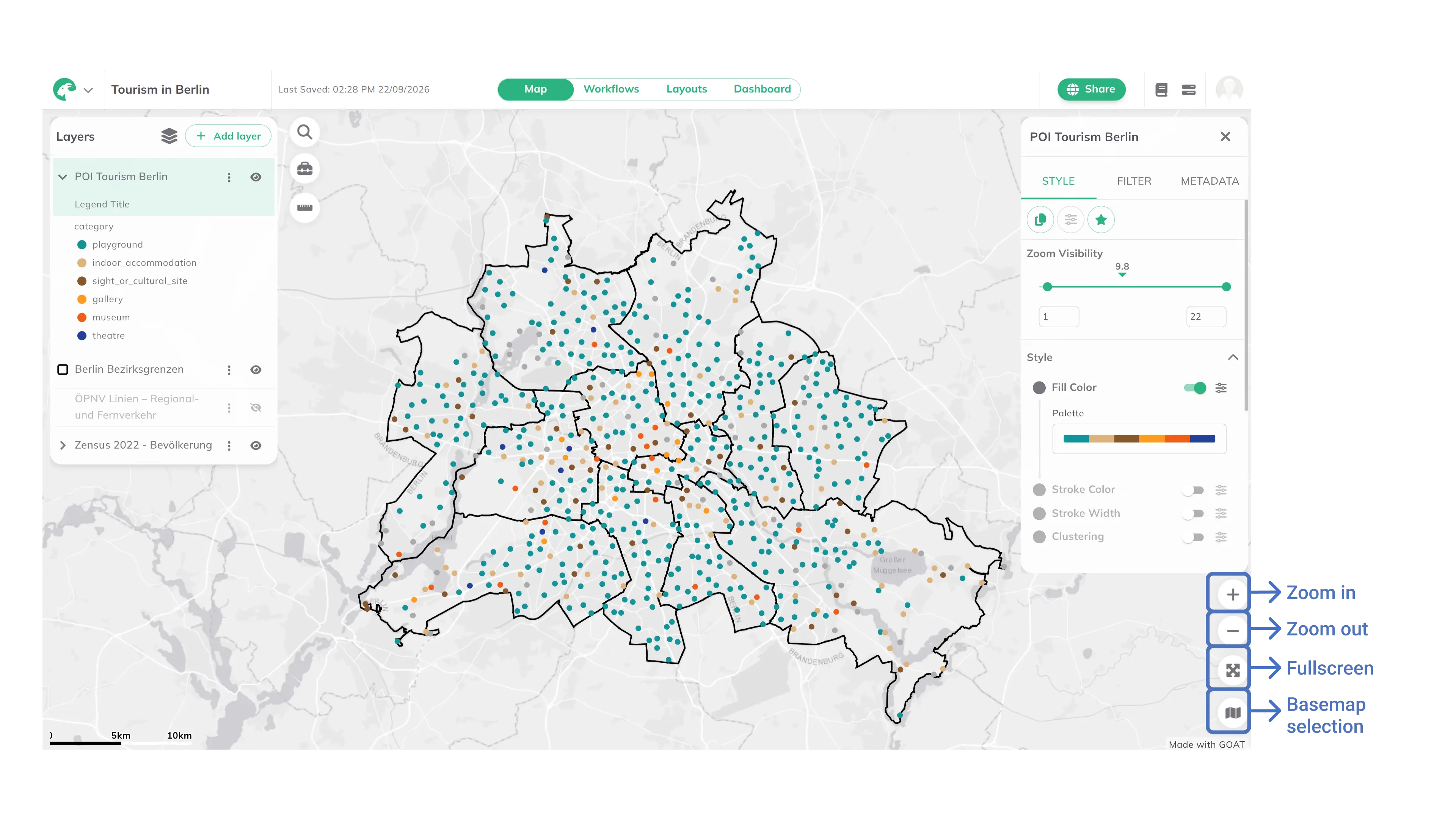
Task: Open options menu for Zensus 2022 layer
Action: [229, 446]
